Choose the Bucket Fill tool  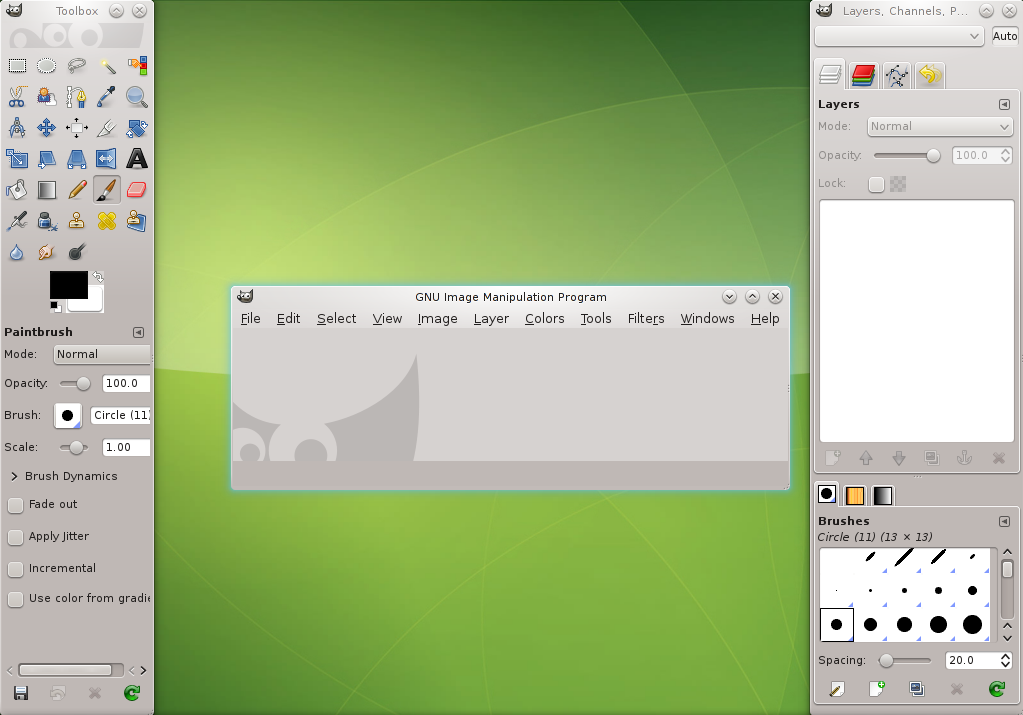point(17,190)
